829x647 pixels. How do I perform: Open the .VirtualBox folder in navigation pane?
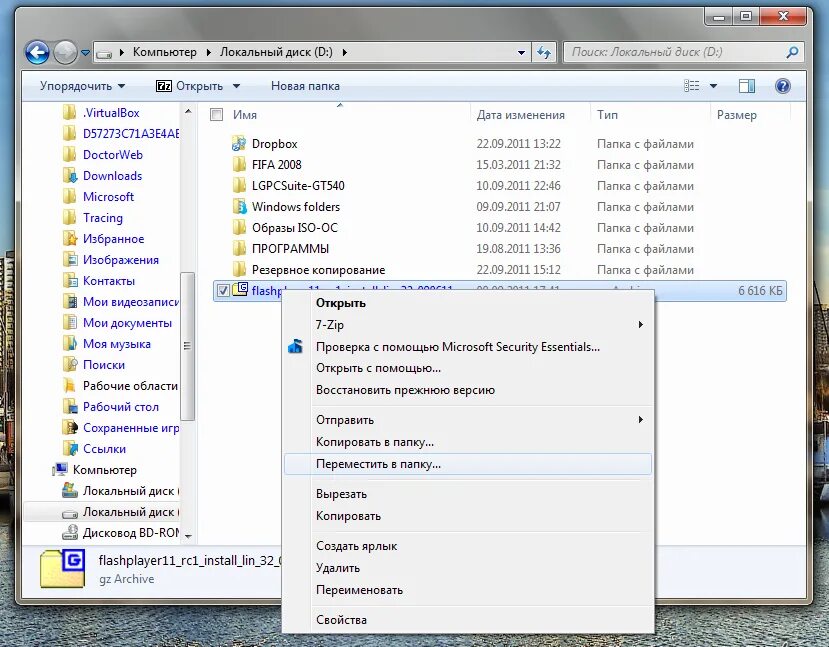click(x=111, y=113)
